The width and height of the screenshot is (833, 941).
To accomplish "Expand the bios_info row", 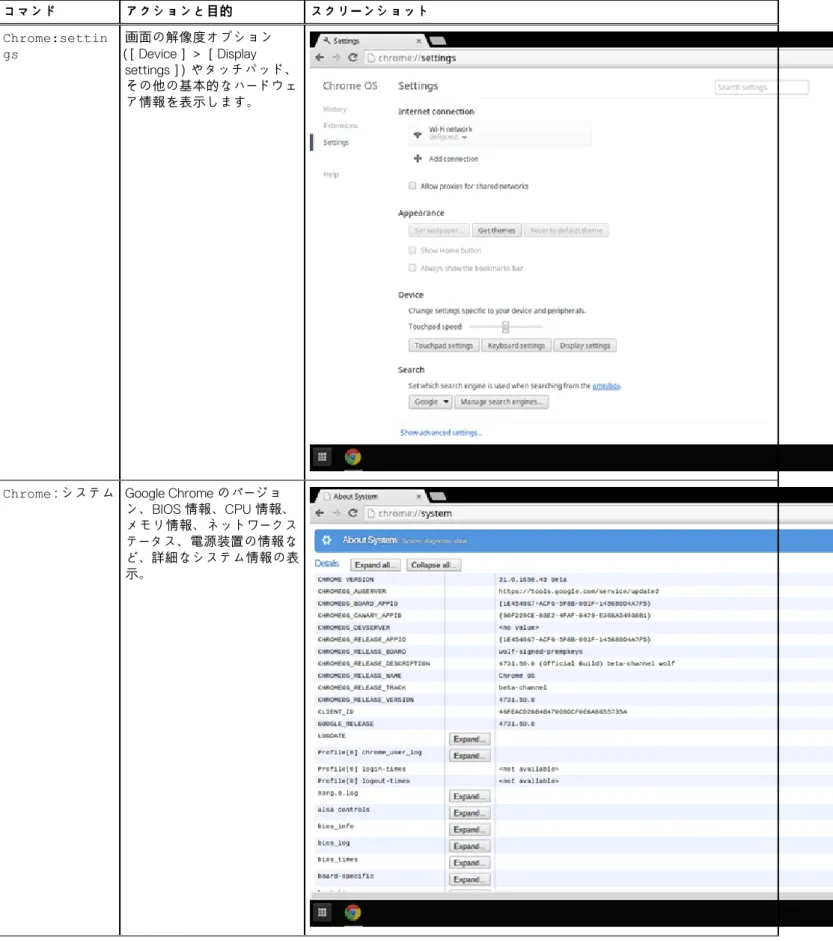I will point(469,829).
